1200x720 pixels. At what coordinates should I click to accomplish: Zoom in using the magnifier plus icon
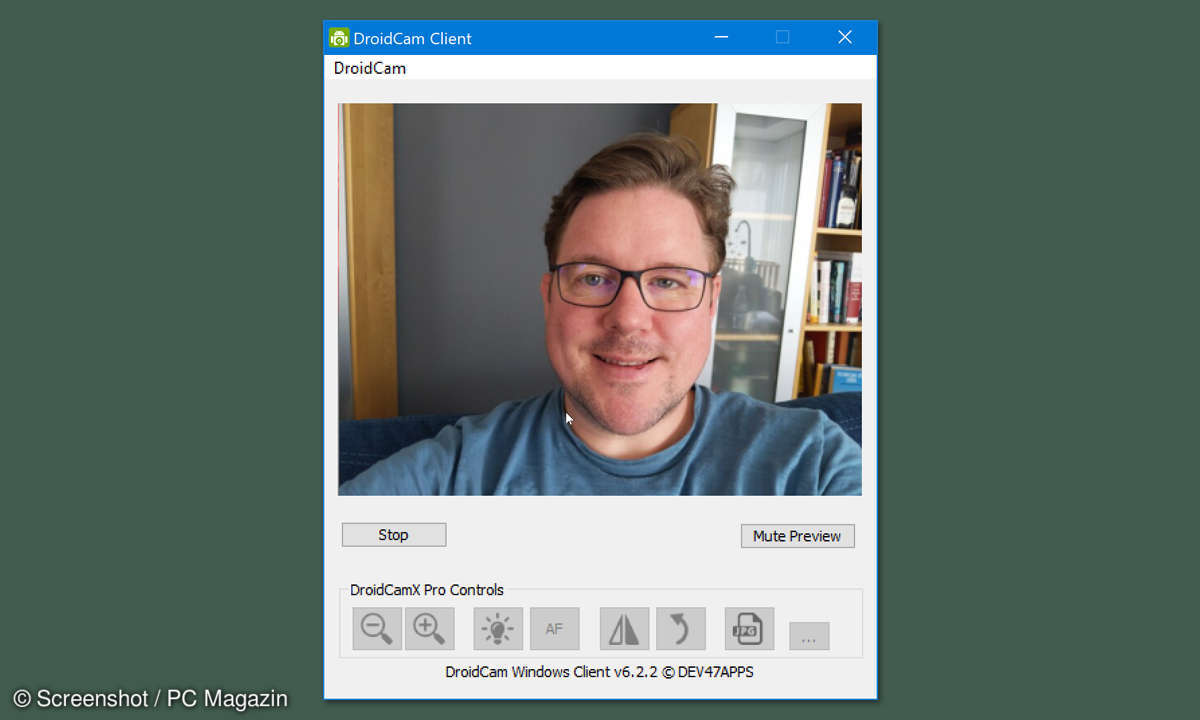430,629
